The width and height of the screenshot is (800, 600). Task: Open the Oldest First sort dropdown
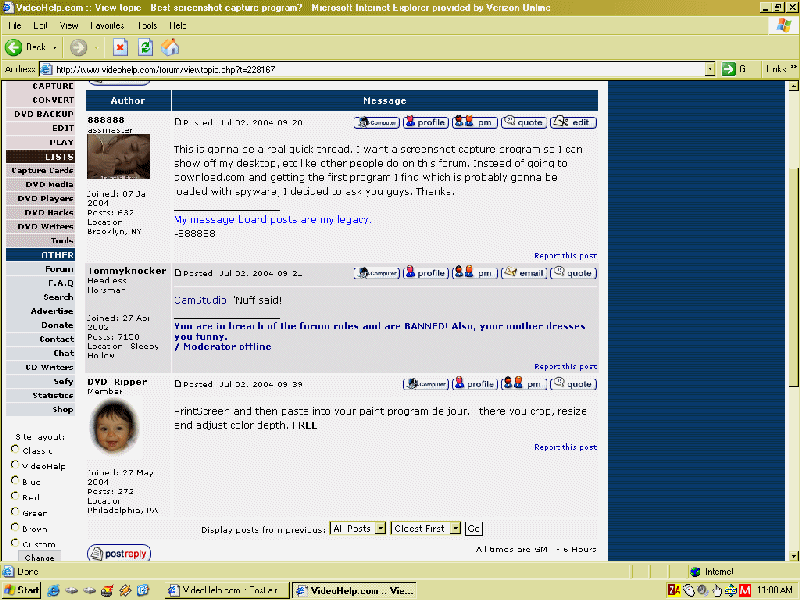(x=426, y=529)
